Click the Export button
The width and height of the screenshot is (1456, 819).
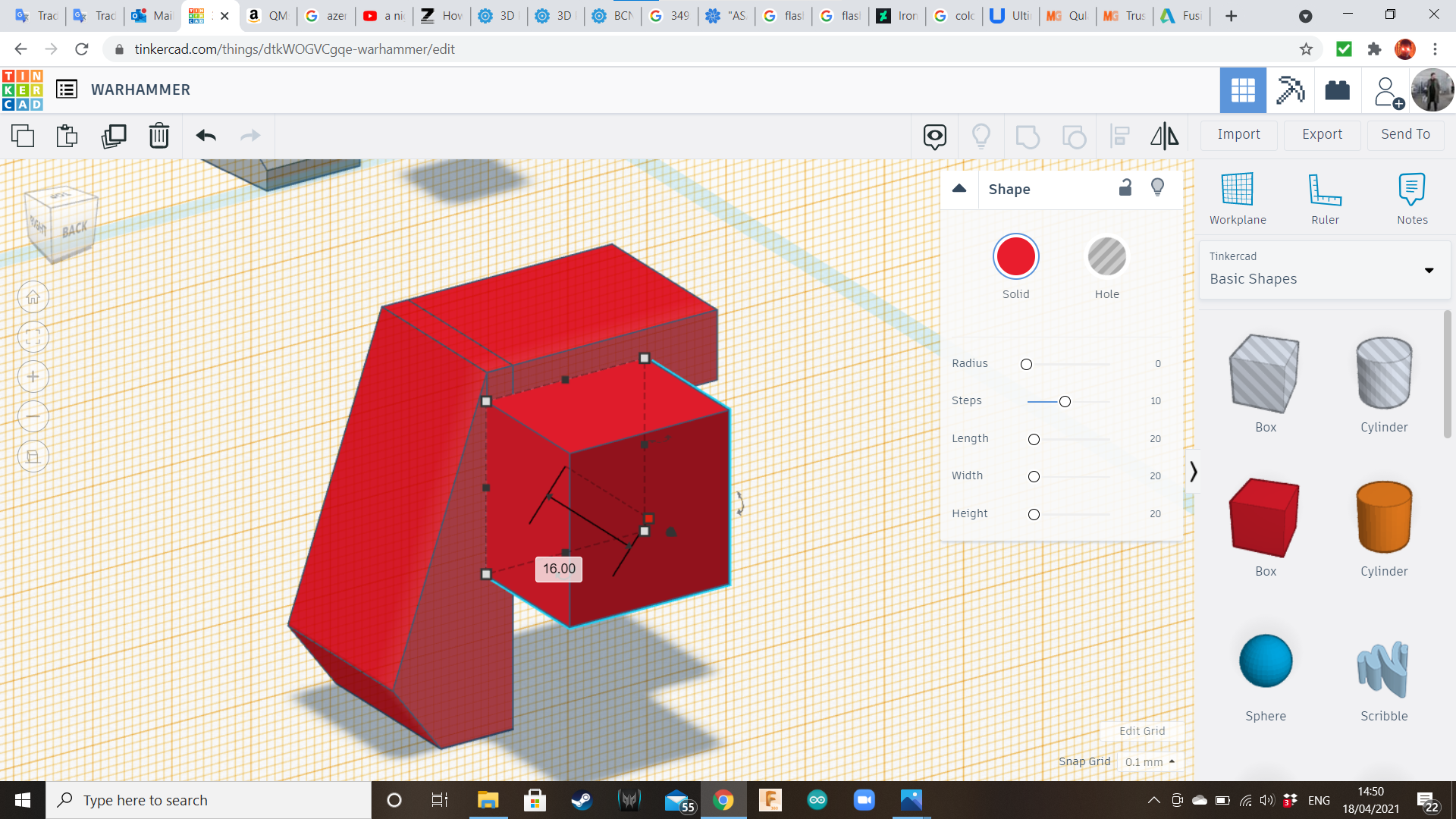pos(1322,134)
